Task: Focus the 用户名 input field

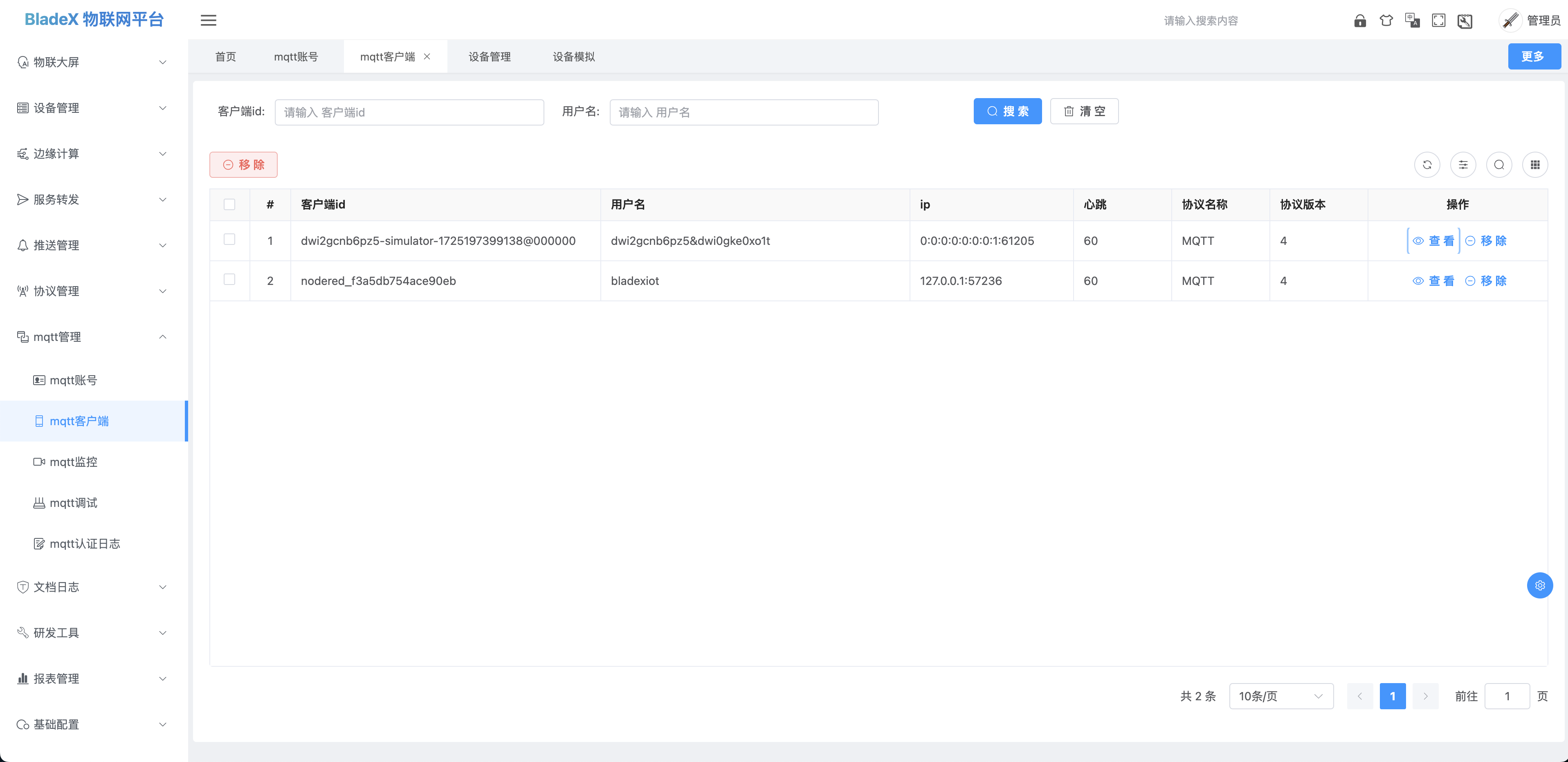Action: click(x=744, y=112)
